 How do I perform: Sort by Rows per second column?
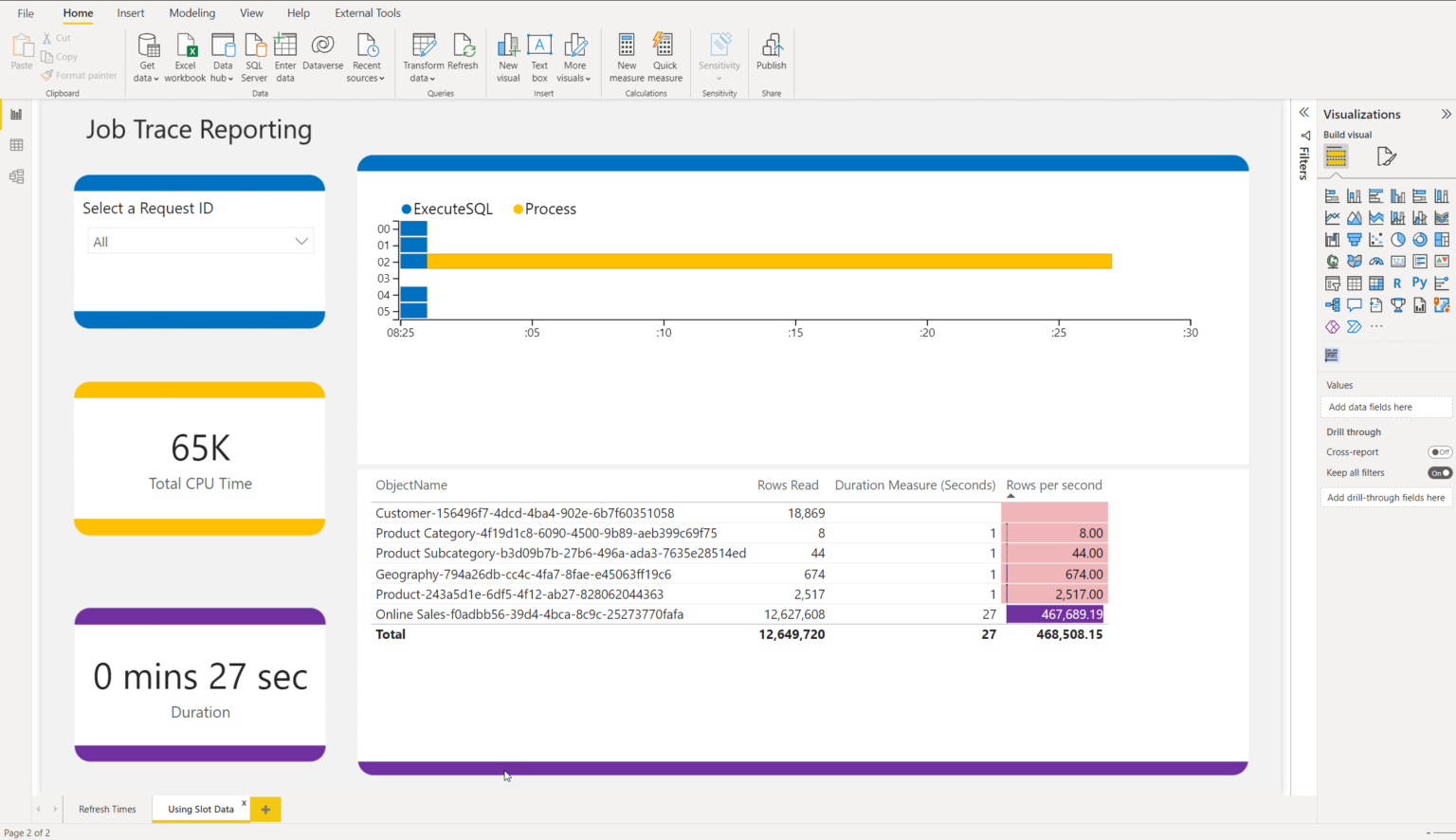[1053, 484]
